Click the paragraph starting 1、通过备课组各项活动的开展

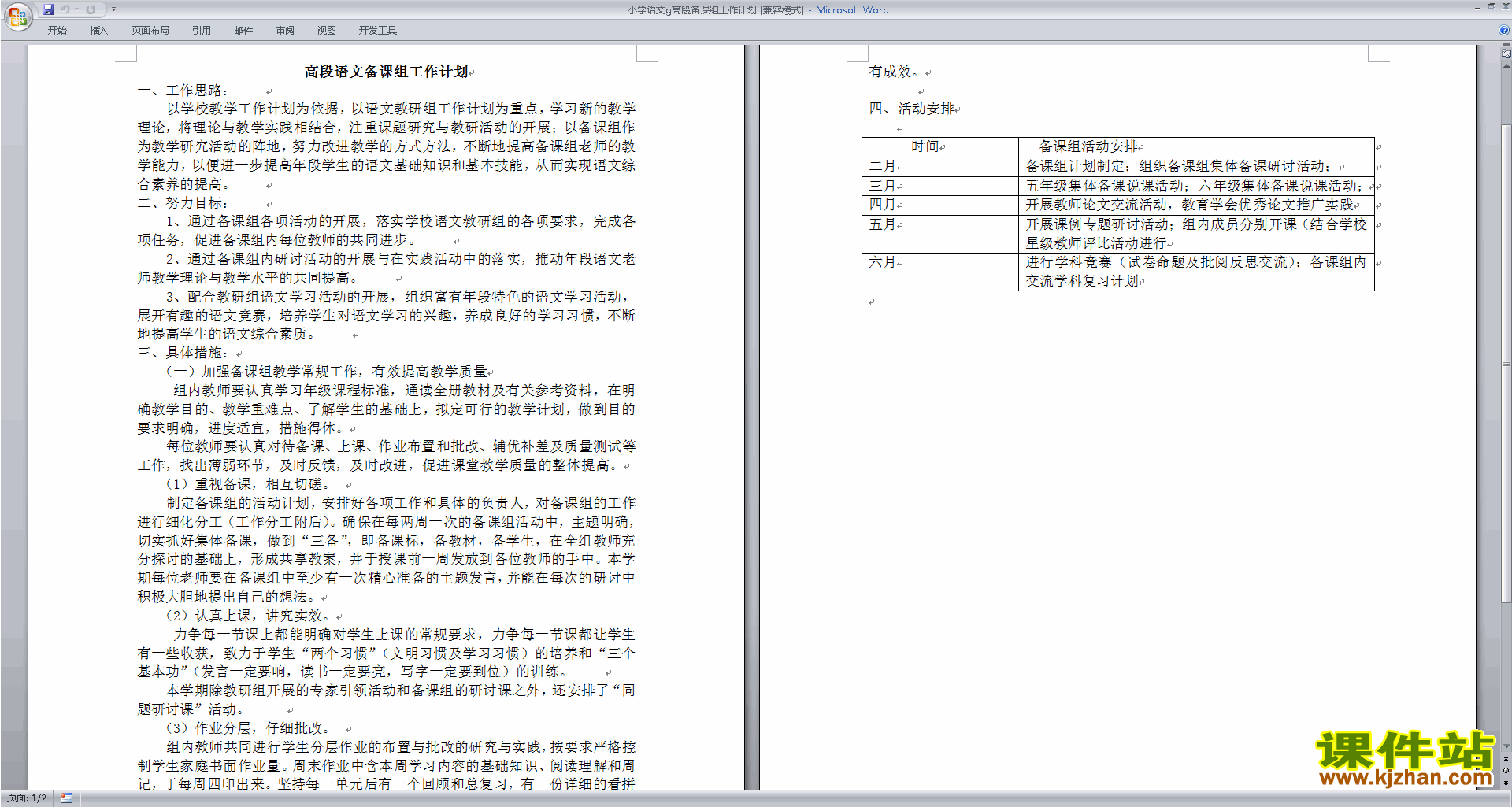(387, 231)
